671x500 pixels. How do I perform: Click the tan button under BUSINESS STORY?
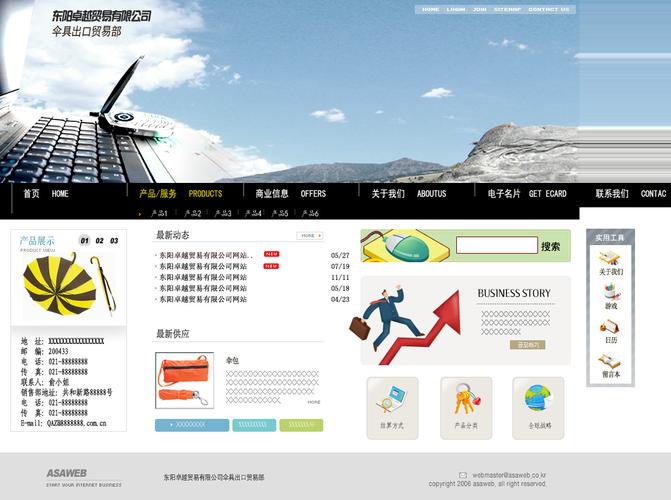[x=527, y=345]
